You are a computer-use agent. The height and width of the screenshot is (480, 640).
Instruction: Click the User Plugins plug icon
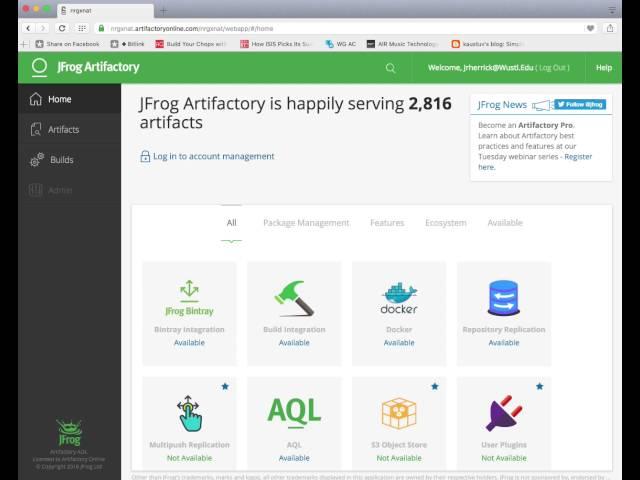click(504, 413)
